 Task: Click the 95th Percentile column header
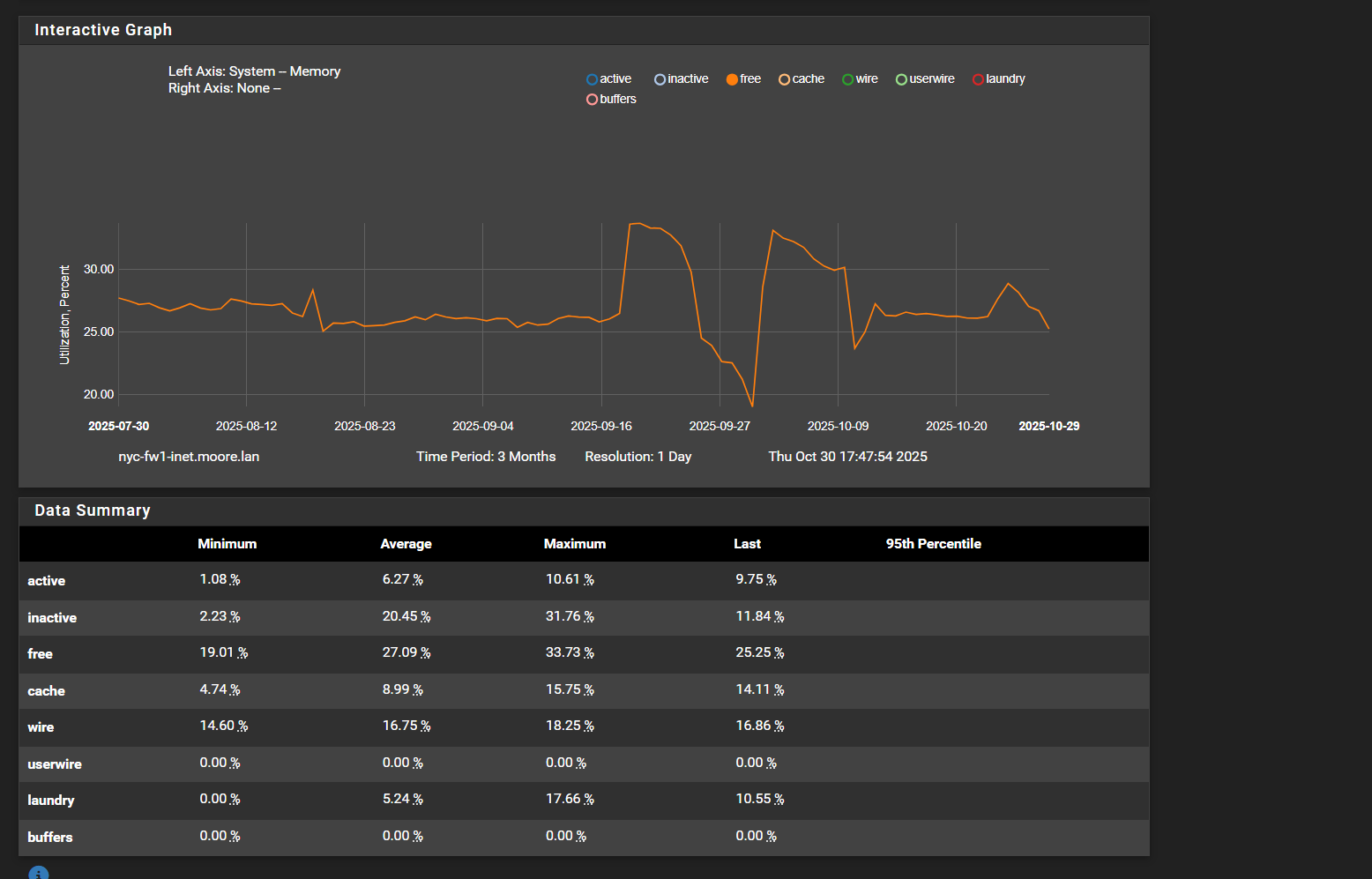(x=933, y=544)
